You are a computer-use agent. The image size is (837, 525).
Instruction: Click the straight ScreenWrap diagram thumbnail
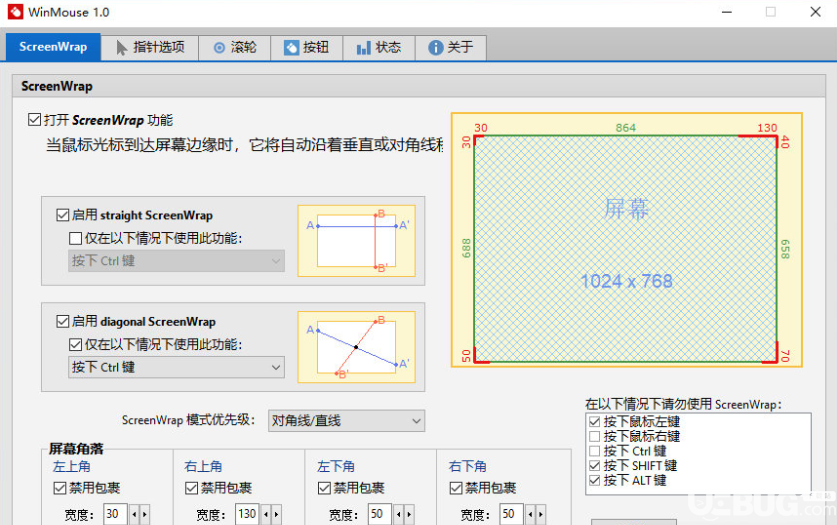click(x=357, y=241)
